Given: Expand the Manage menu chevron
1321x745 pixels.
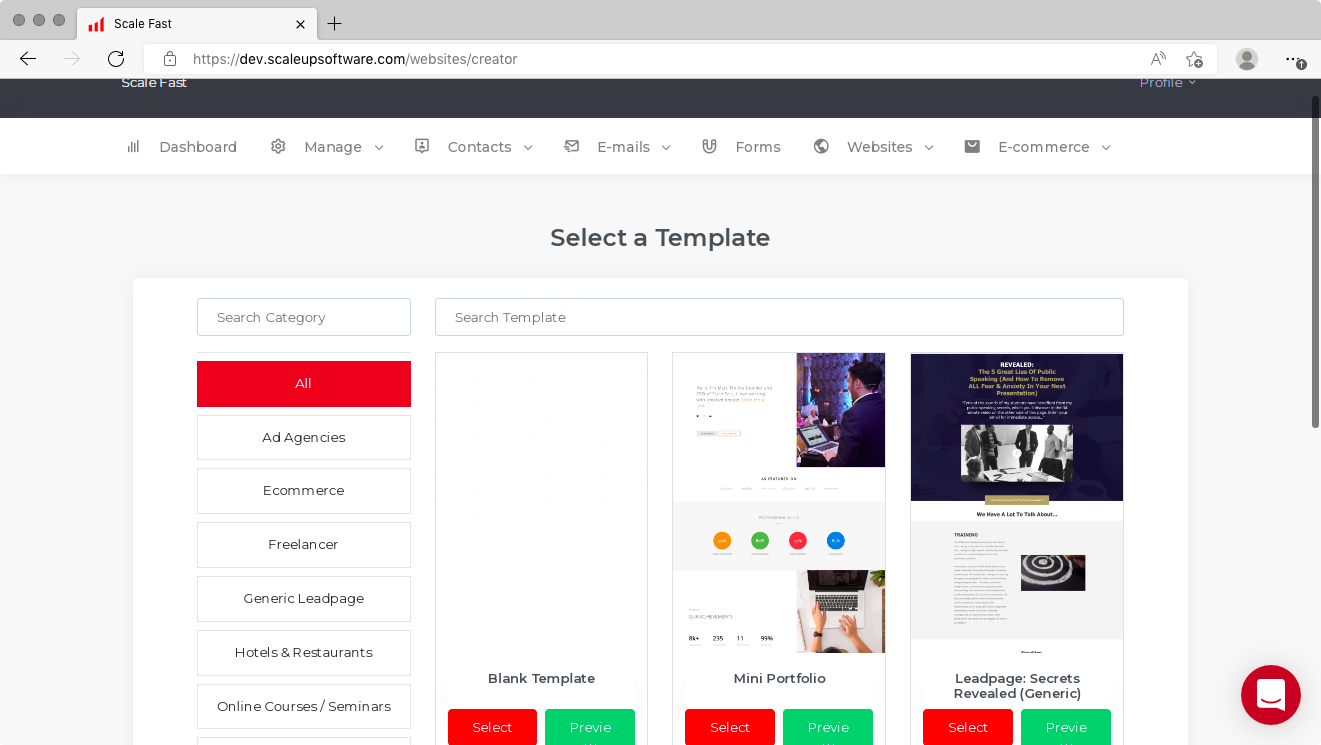Looking at the screenshot, I should pyautogui.click(x=379, y=147).
